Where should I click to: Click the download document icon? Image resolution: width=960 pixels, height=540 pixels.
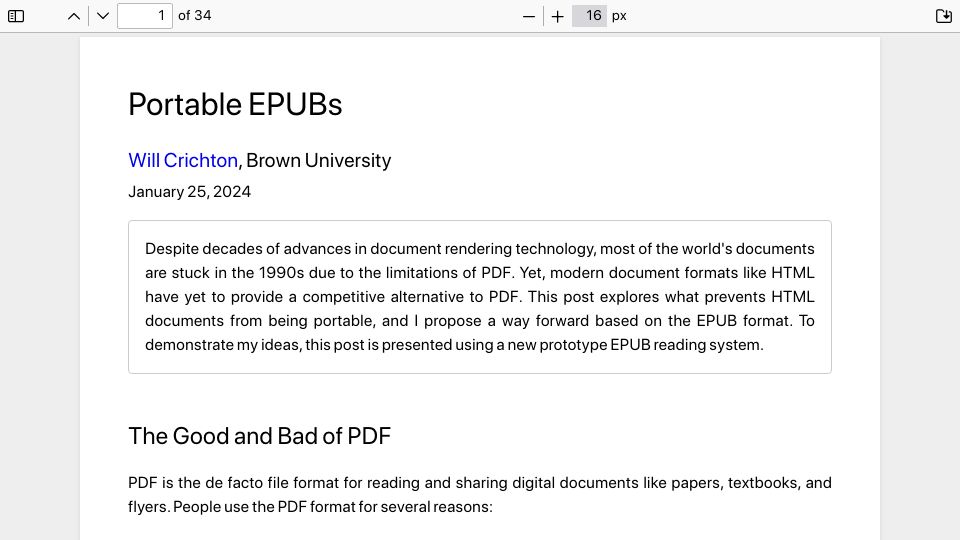pos(944,16)
